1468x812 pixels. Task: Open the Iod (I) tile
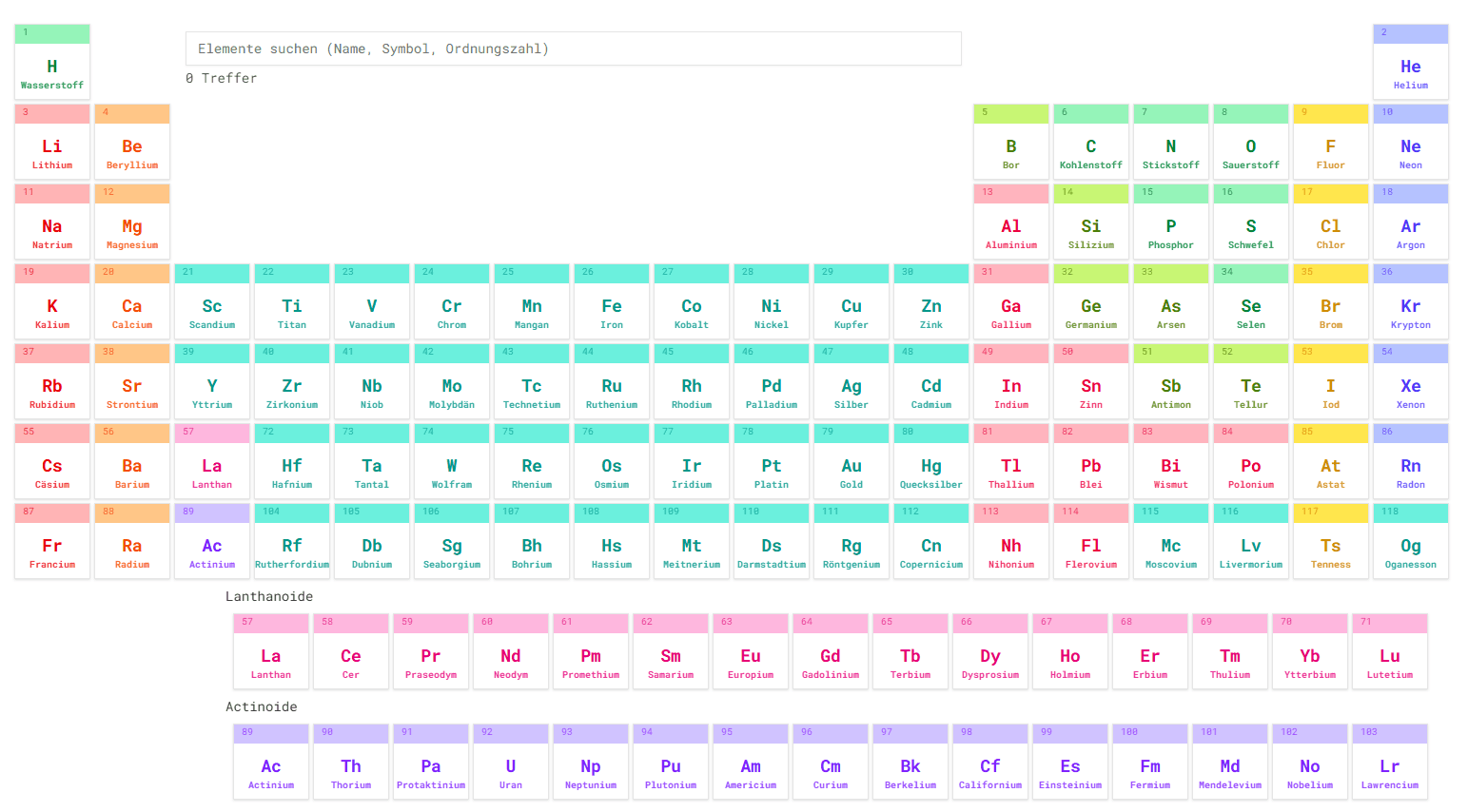1331,381
